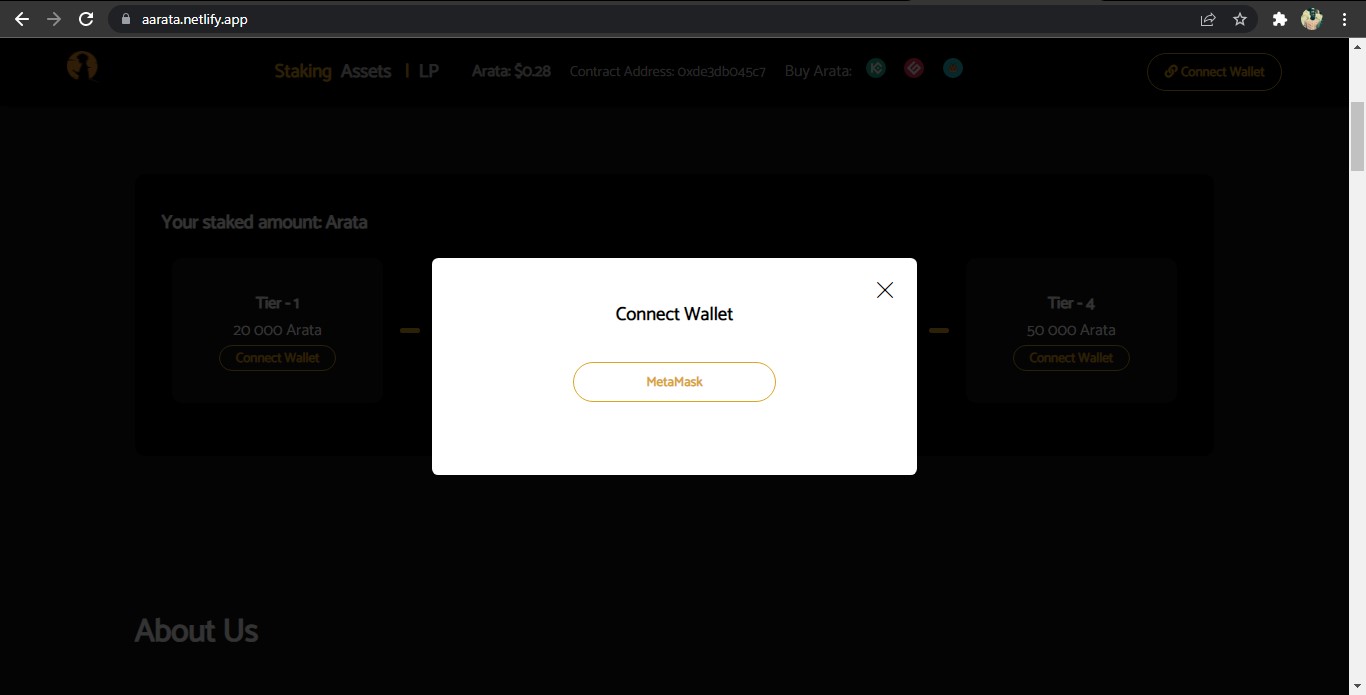Click the address bar URL aarata.netlify.app
The width and height of the screenshot is (1366, 695).
tap(195, 19)
